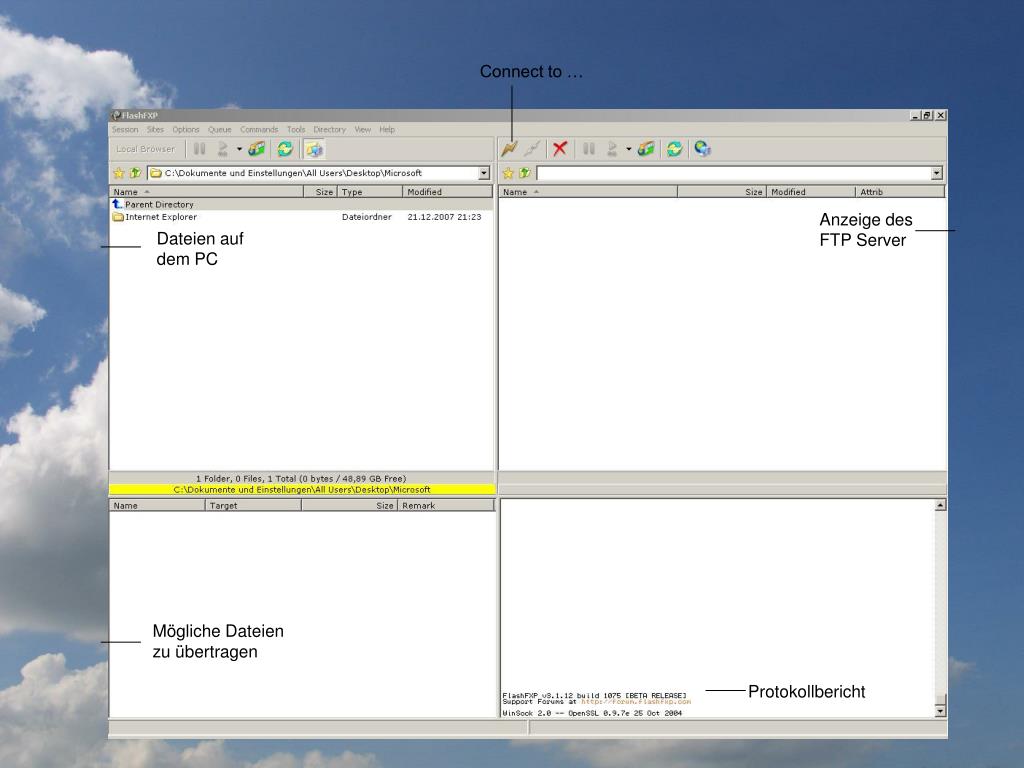Image resolution: width=1024 pixels, height=768 pixels.
Task: Sort remote files by Attrib column
Action: click(900, 192)
